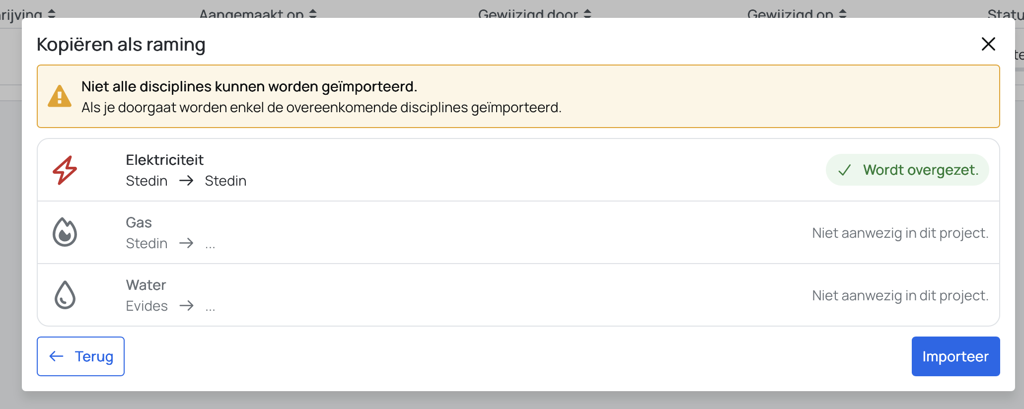Click the green checkmark in Wordt overgezet badge

844,171
